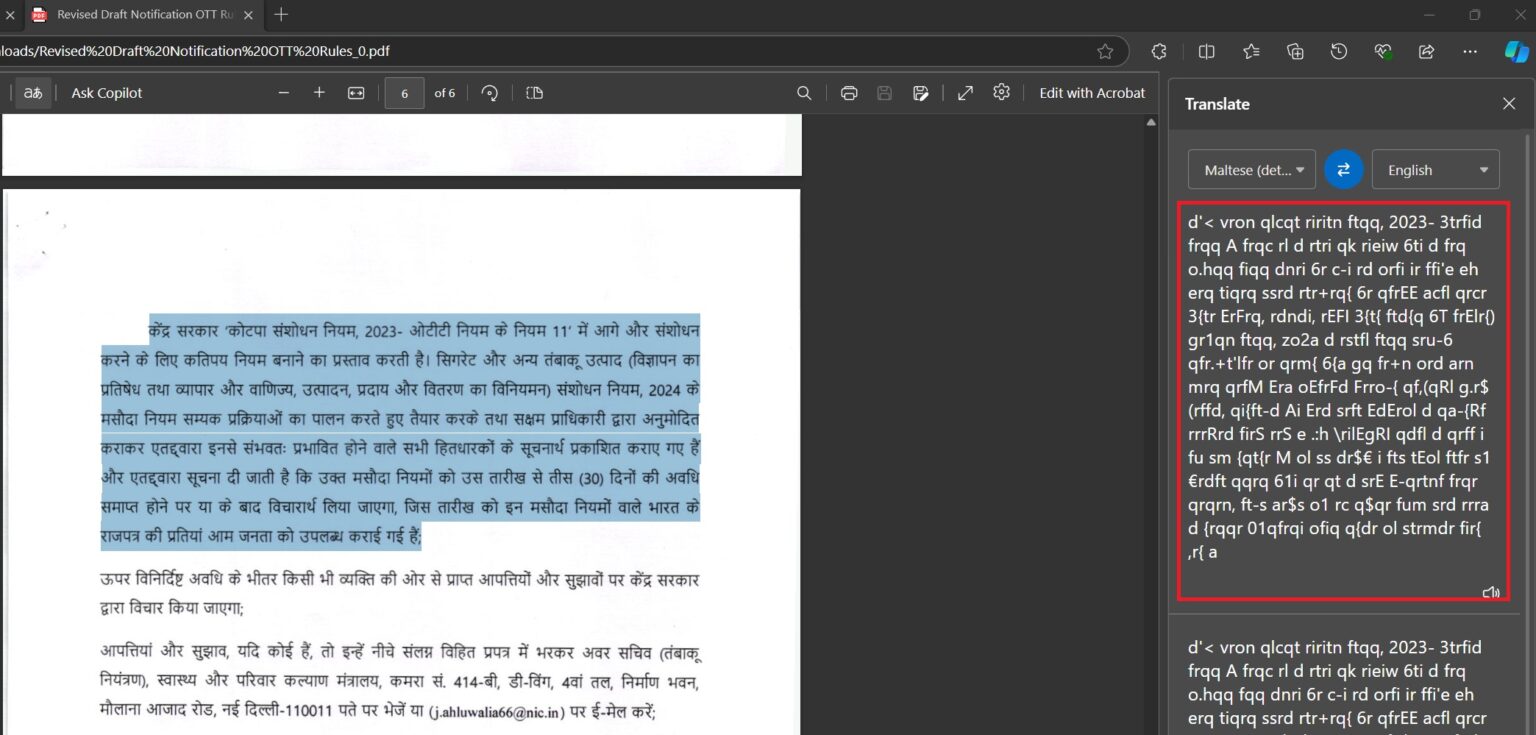Open the detected Maltese language dropdown
1536x735 pixels.
1250,169
